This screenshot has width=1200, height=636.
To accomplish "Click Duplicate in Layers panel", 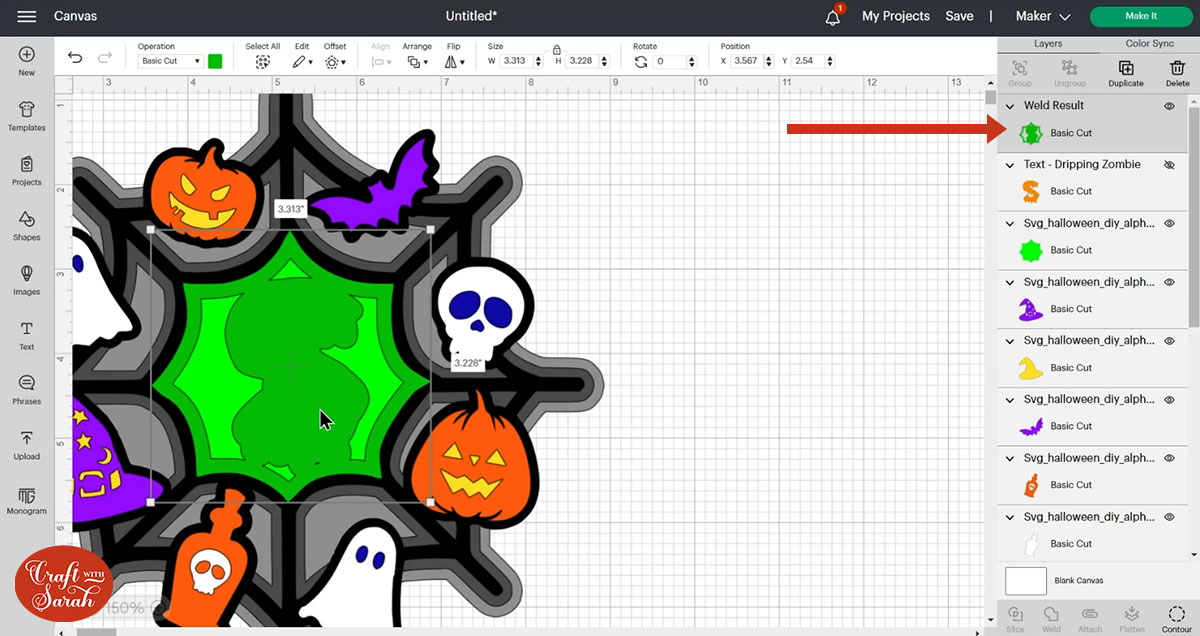I will click(x=1126, y=73).
